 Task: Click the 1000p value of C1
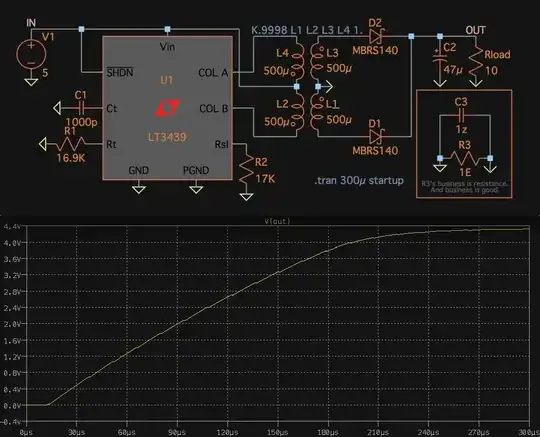tap(82, 122)
